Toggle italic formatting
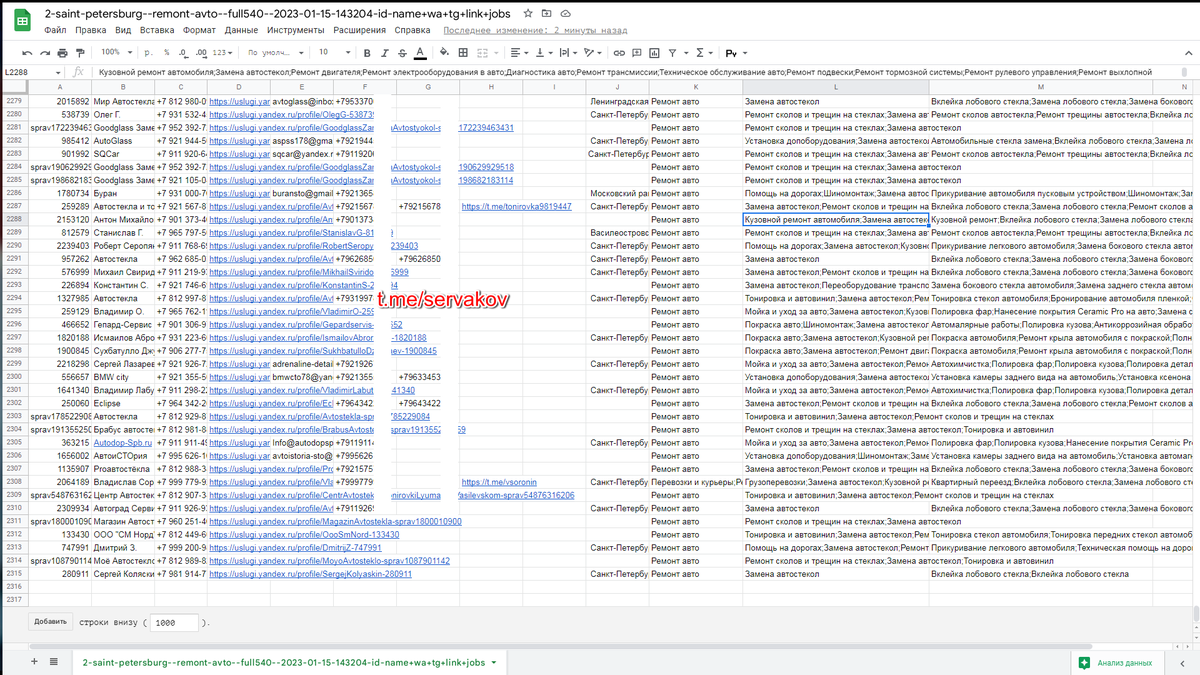 pyautogui.click(x=384, y=52)
